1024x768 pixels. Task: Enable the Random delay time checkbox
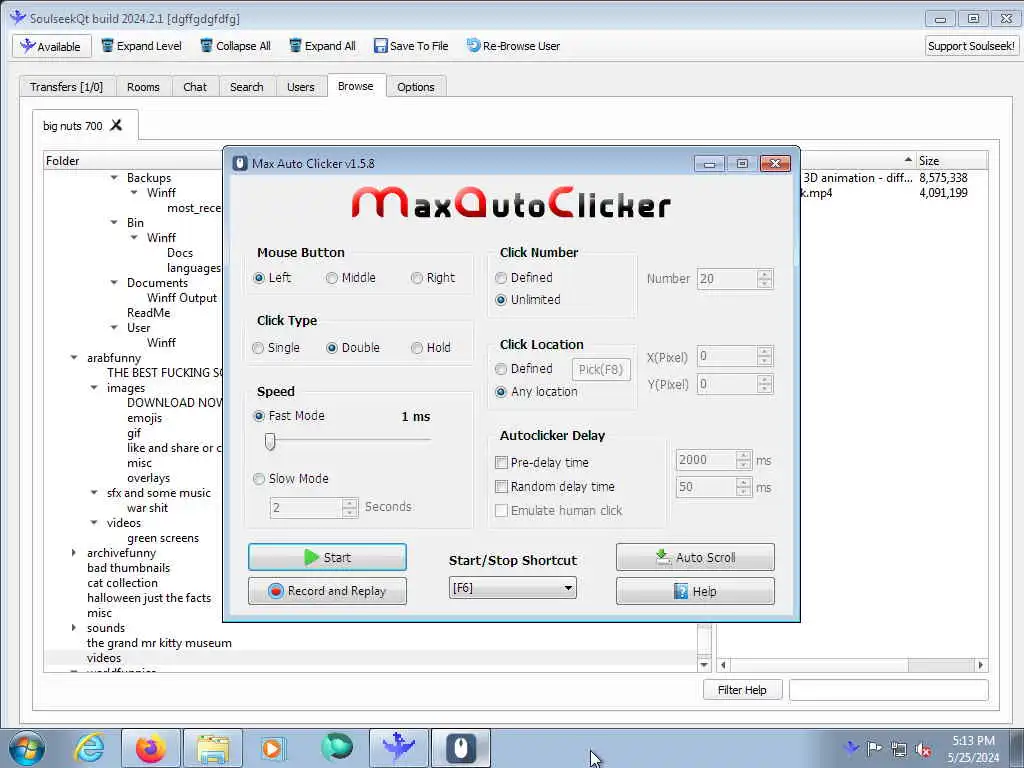click(502, 487)
